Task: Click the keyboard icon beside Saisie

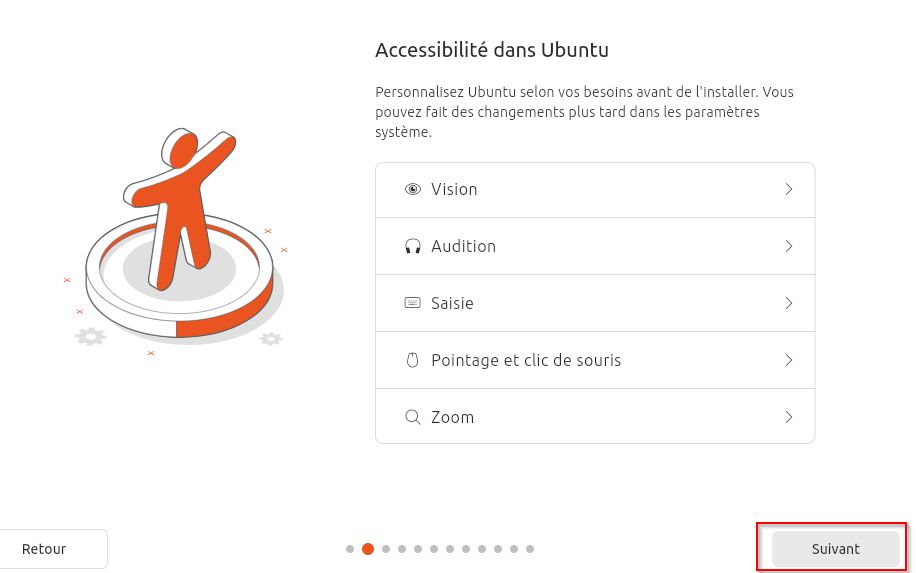Action: click(x=412, y=303)
